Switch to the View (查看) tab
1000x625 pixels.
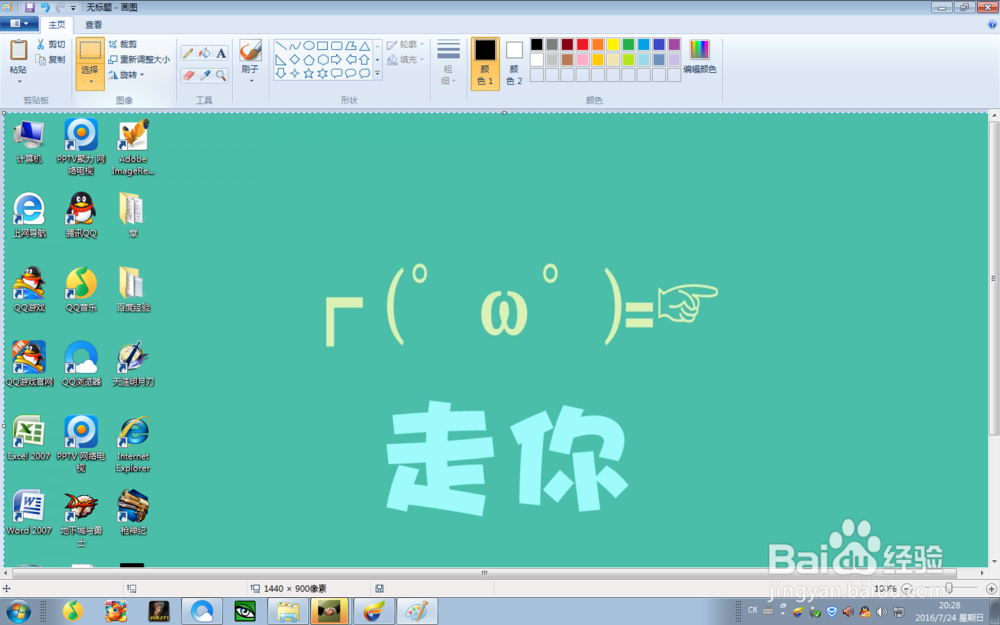[94, 25]
